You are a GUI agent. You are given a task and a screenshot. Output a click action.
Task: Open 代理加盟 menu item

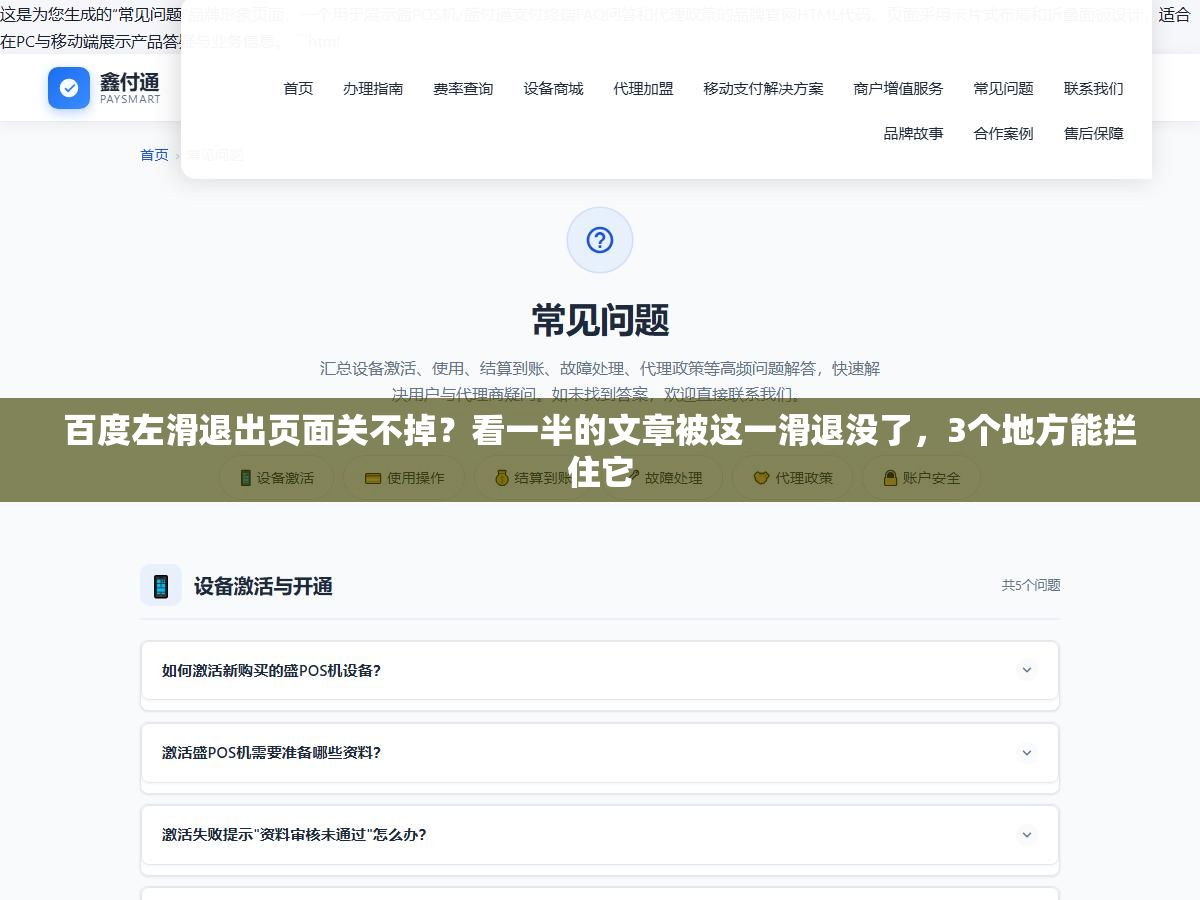click(643, 88)
